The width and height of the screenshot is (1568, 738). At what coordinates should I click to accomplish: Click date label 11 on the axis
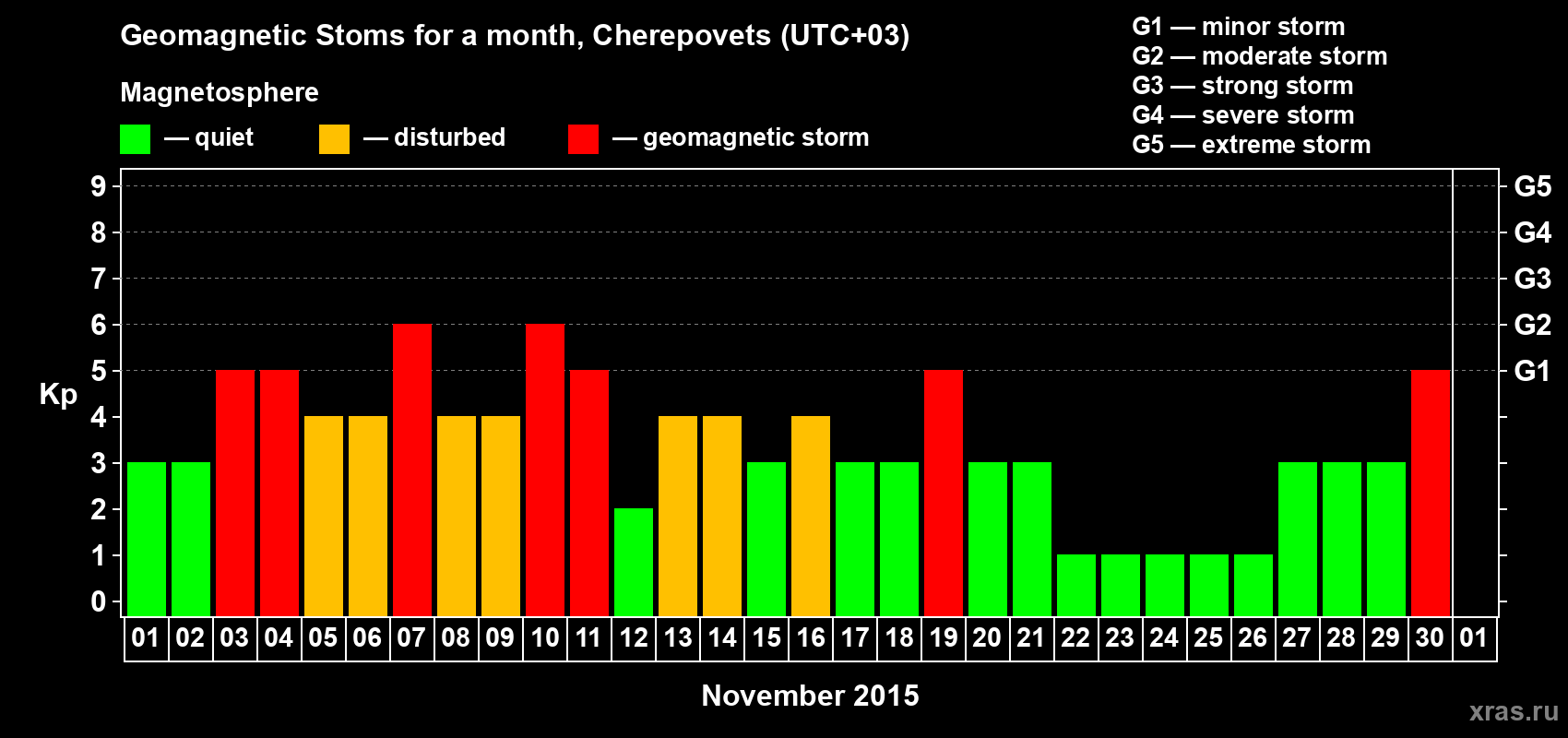[x=588, y=638]
